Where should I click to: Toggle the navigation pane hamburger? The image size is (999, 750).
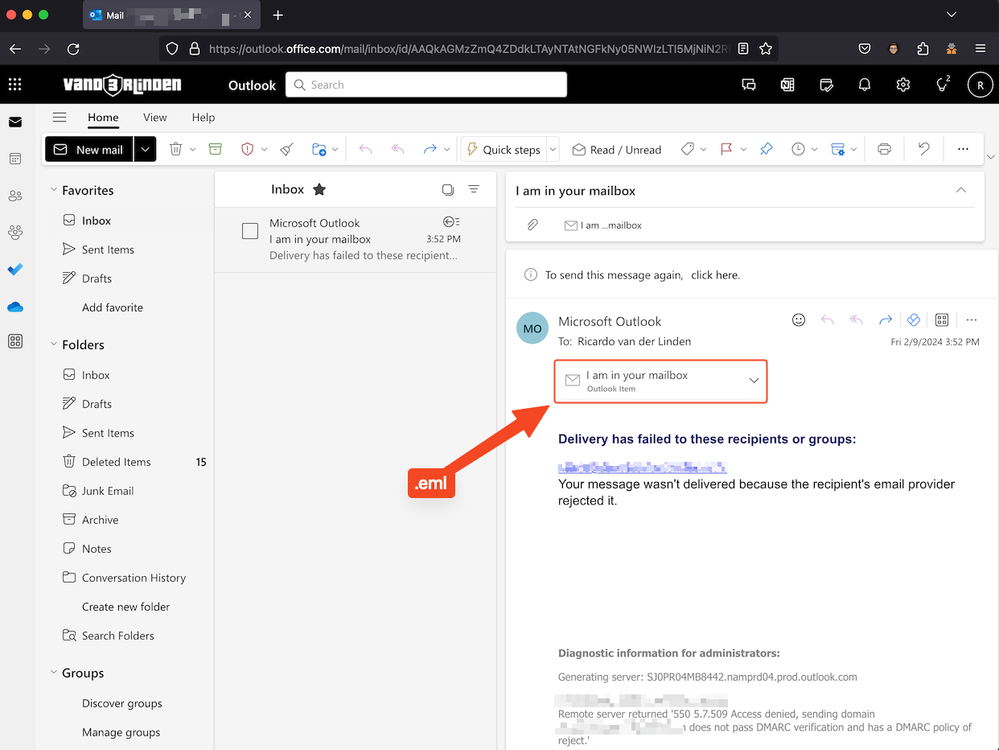coord(59,117)
